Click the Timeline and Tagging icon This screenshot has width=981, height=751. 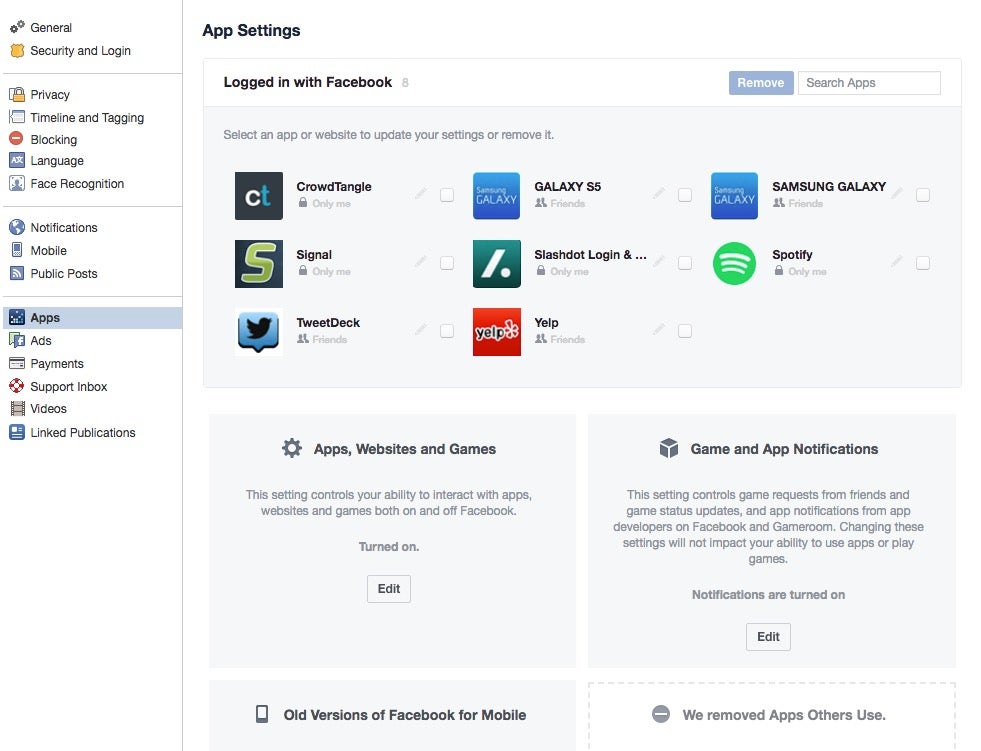point(17,117)
